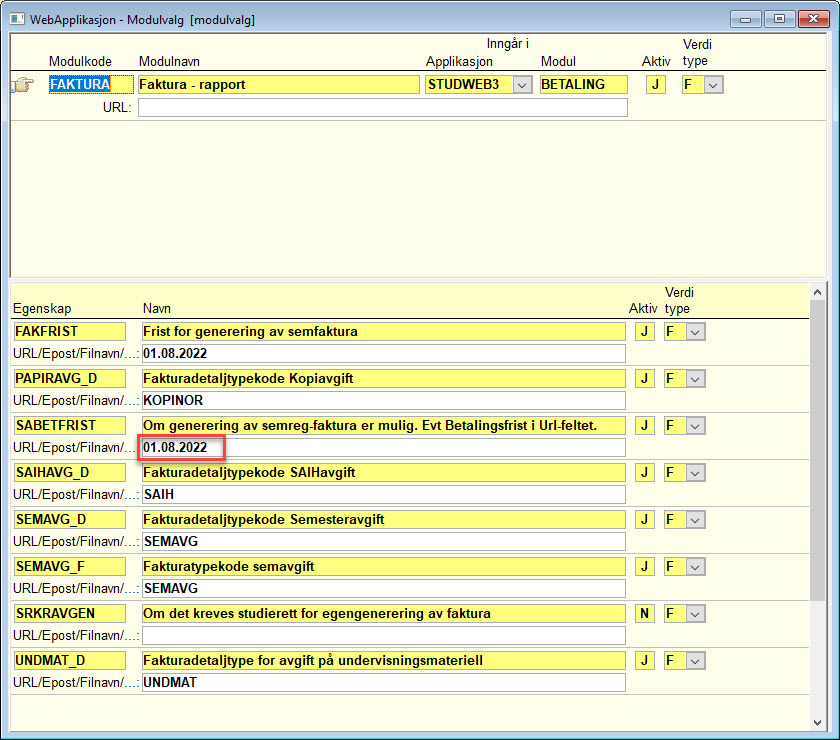The width and height of the screenshot is (840, 740).
Task: Click the Modul field containing BETALING
Action: click(583, 85)
